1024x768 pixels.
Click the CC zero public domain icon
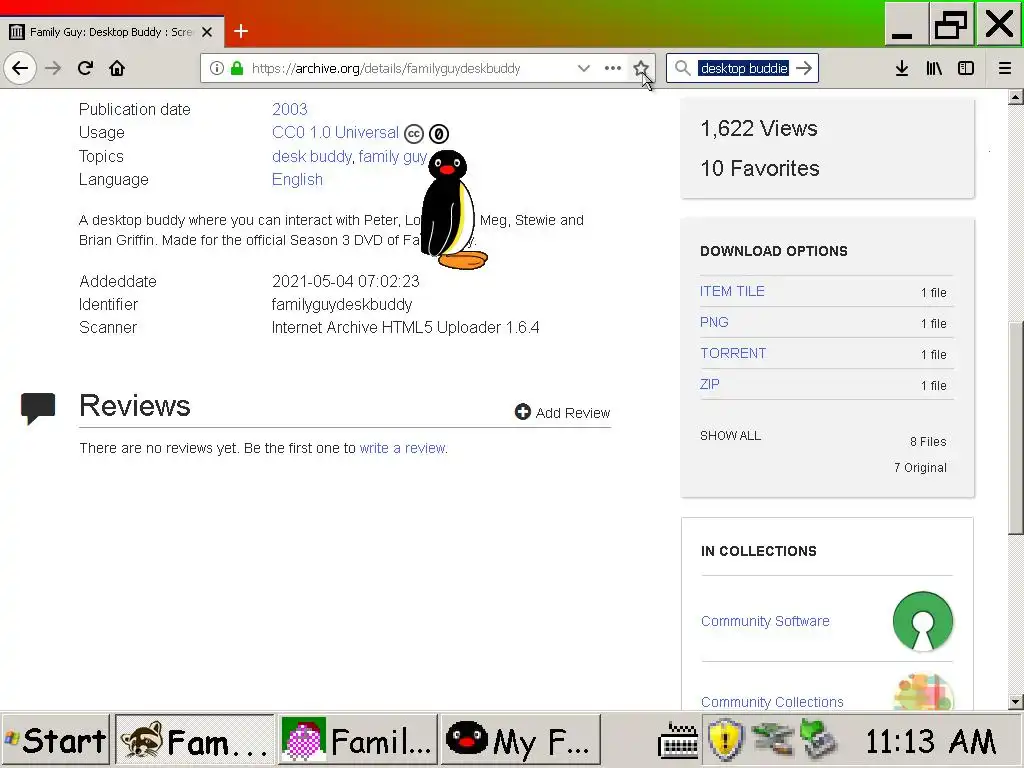439,134
